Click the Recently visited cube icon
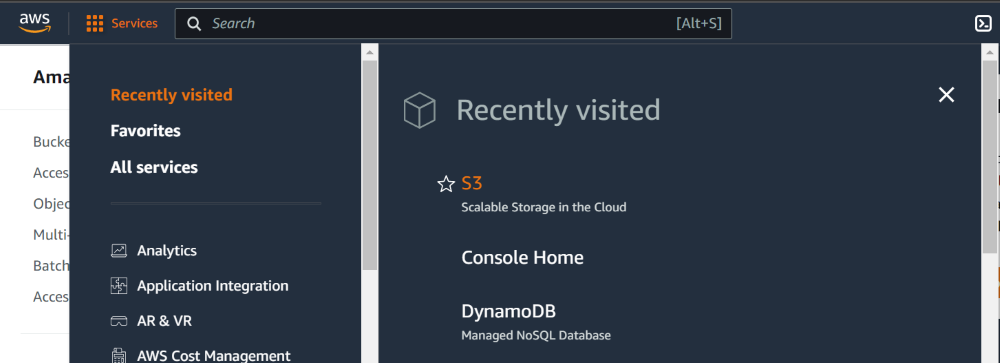 (x=420, y=110)
